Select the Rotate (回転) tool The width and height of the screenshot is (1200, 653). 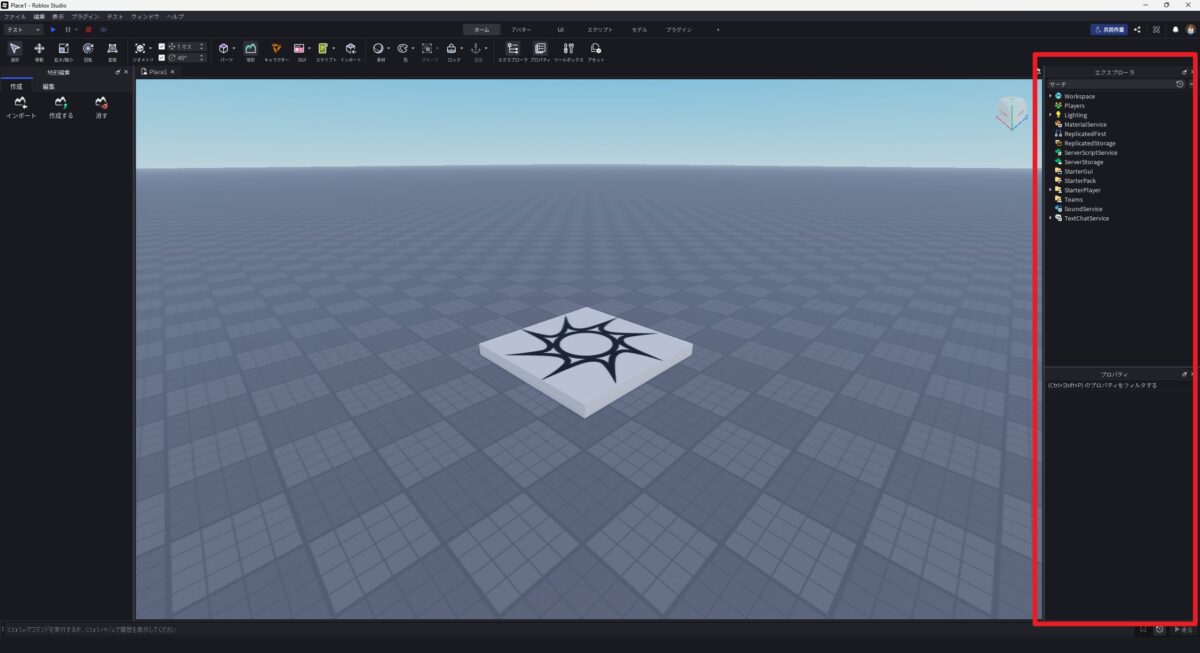88,50
